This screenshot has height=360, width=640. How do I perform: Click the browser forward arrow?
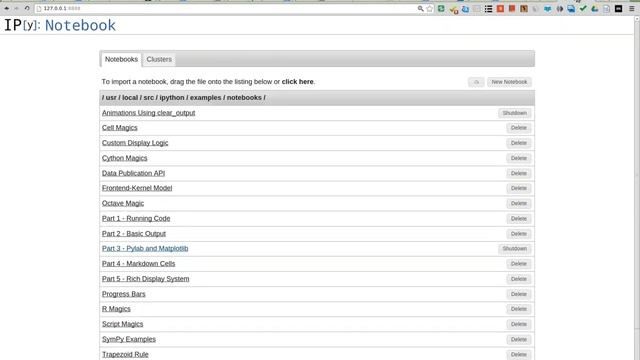(x=17, y=8)
